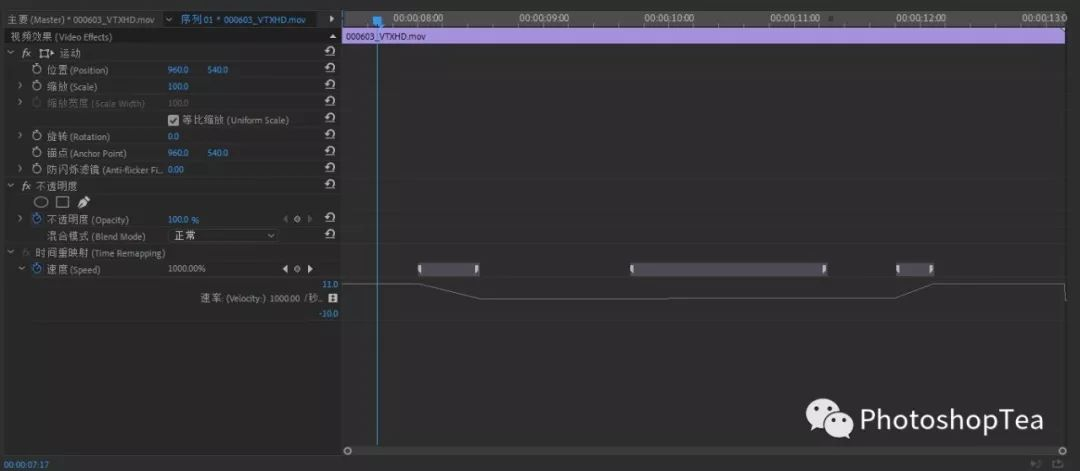
Task: Reset the Anchor Point parameter
Action: coord(330,151)
